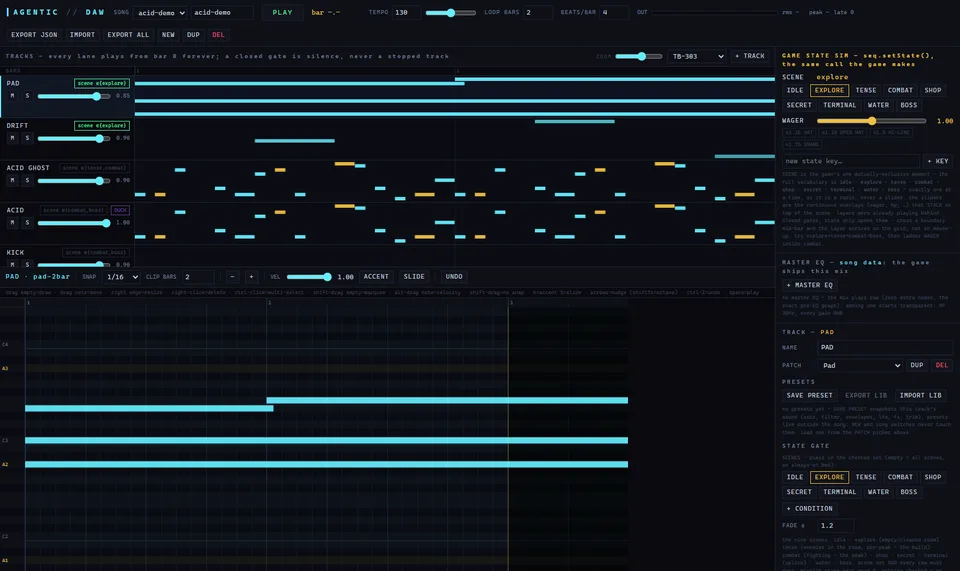Select EXPLORE in the SCENE simulator
The width and height of the screenshot is (960, 571).
829,90
